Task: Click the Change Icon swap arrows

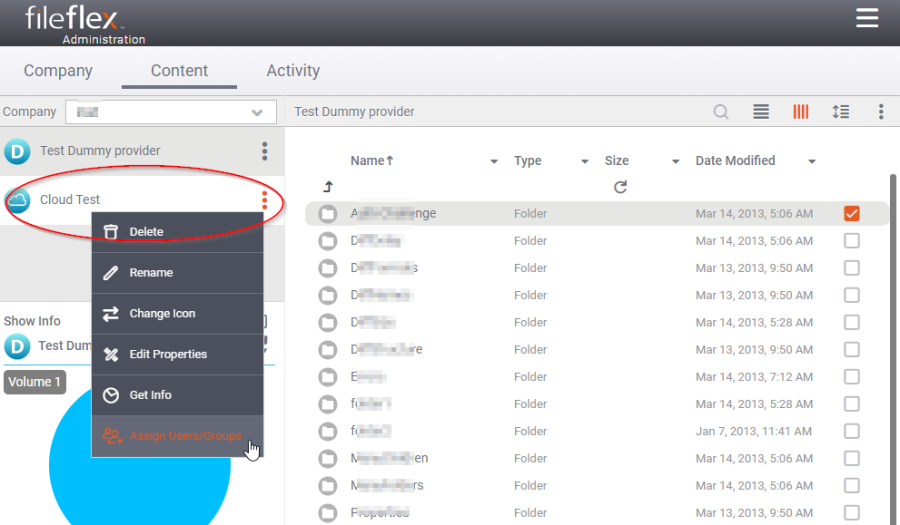Action: point(111,313)
